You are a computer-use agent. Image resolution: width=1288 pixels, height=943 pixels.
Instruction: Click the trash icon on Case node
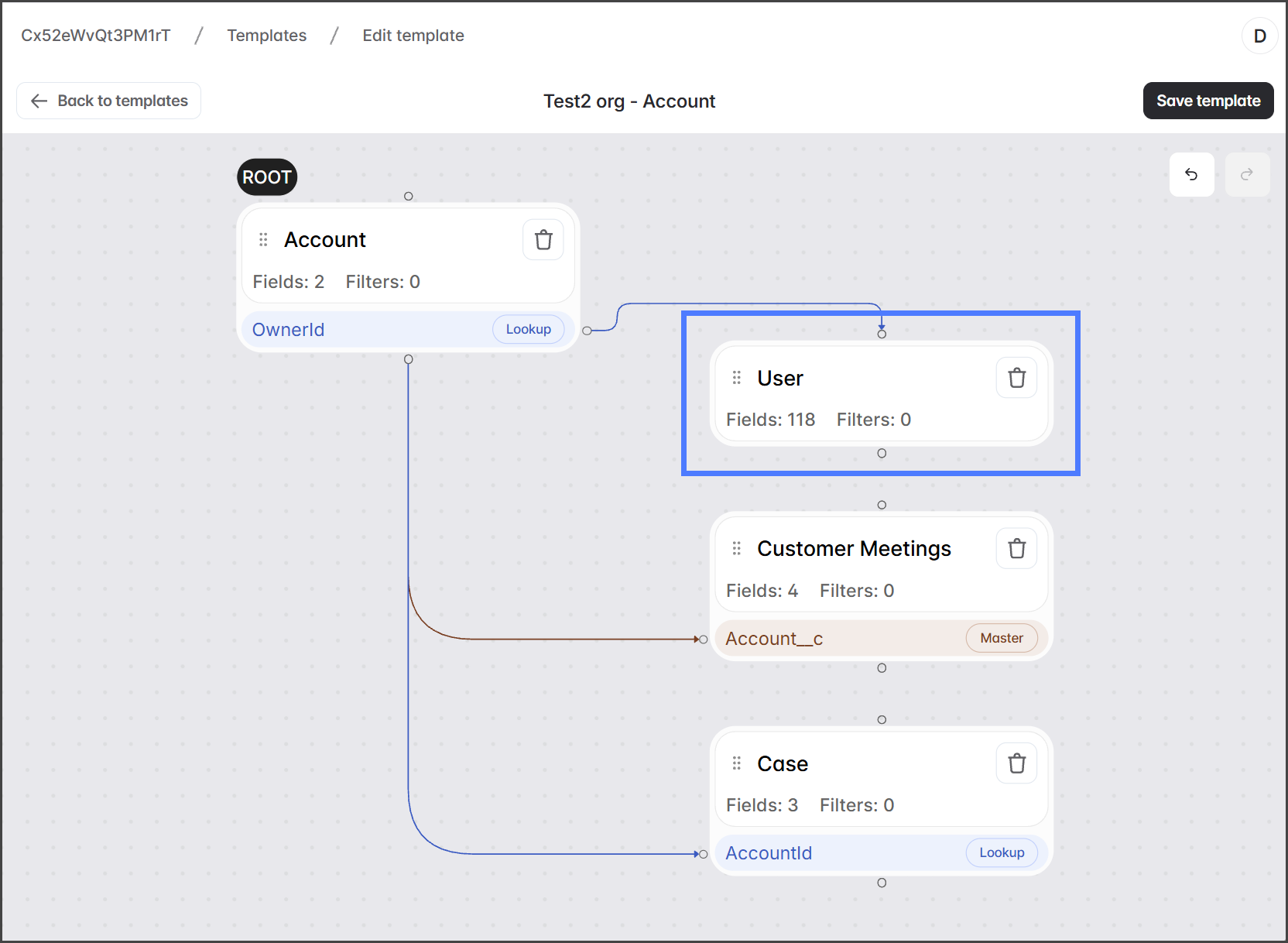tap(1016, 763)
